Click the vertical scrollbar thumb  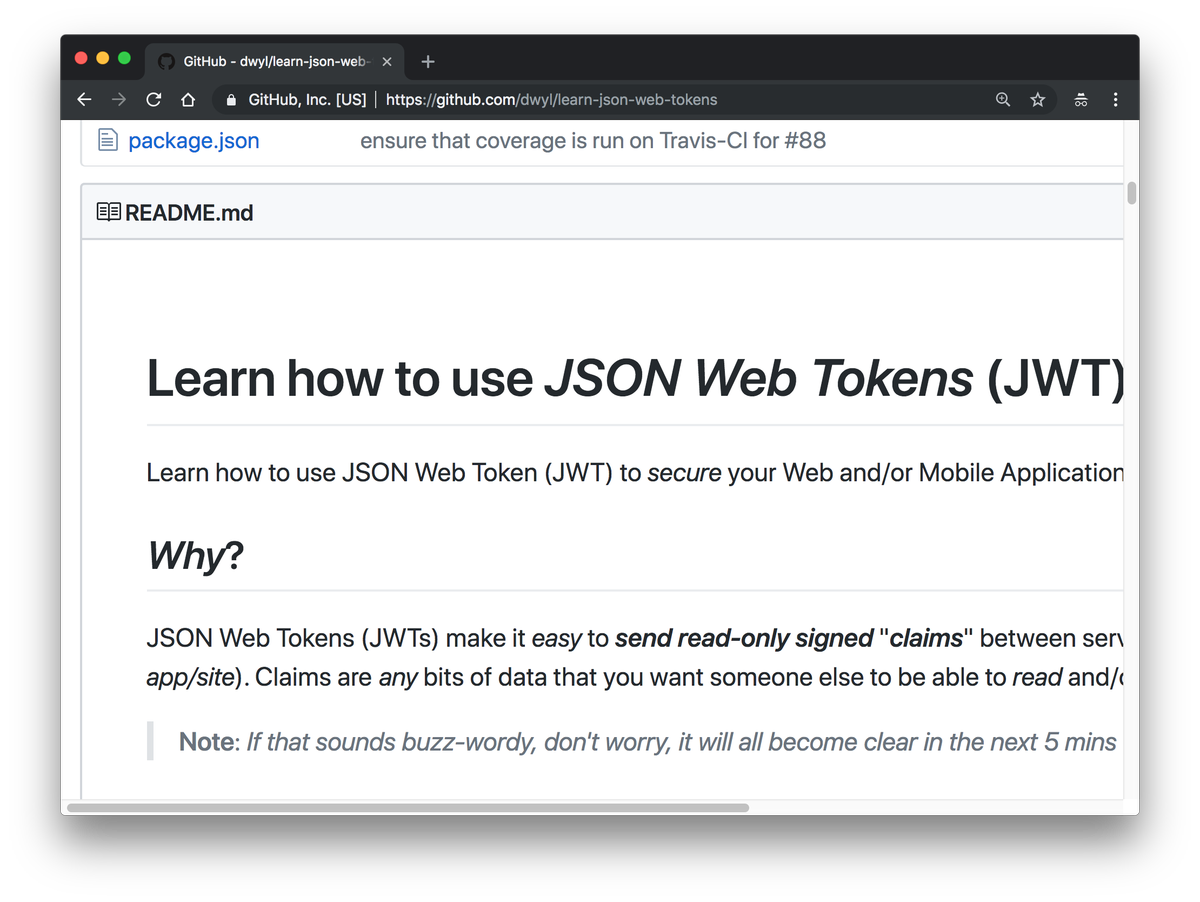1132,193
